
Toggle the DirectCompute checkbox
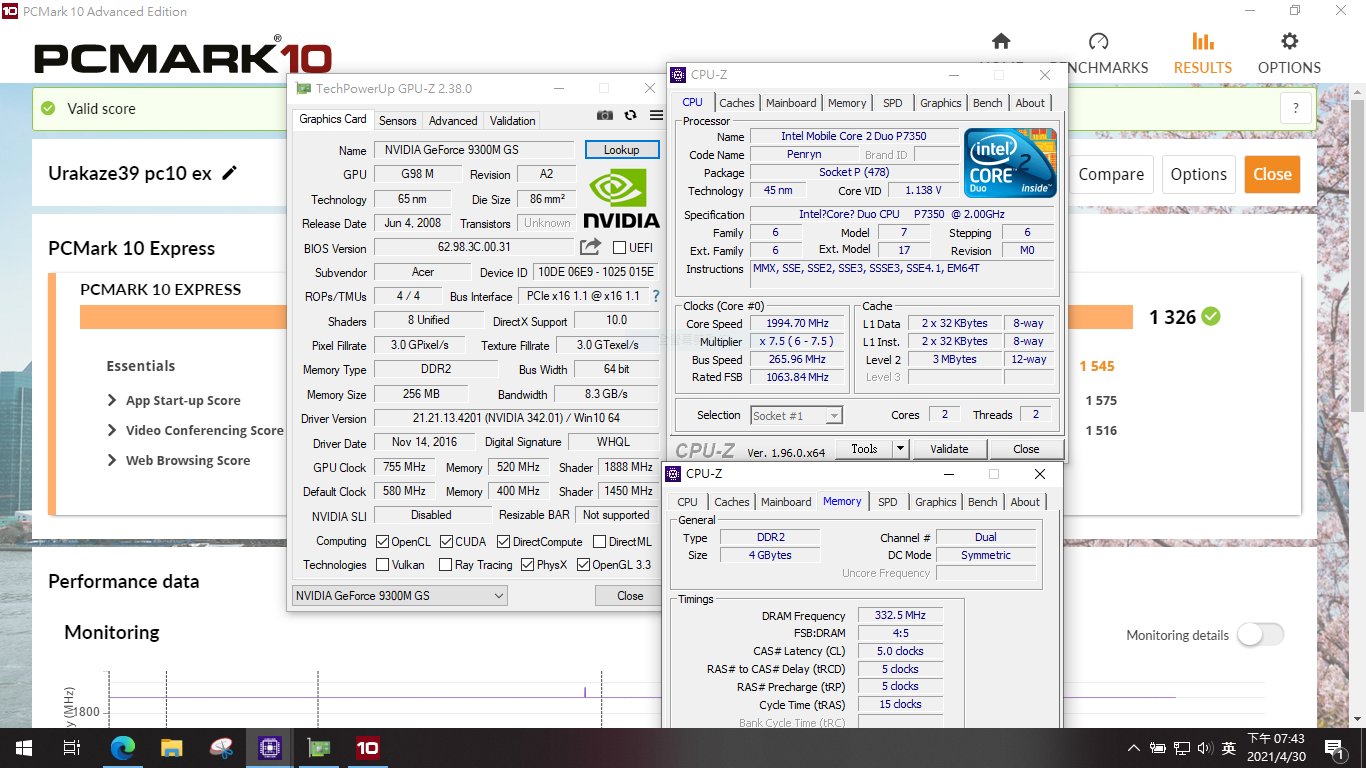503,542
